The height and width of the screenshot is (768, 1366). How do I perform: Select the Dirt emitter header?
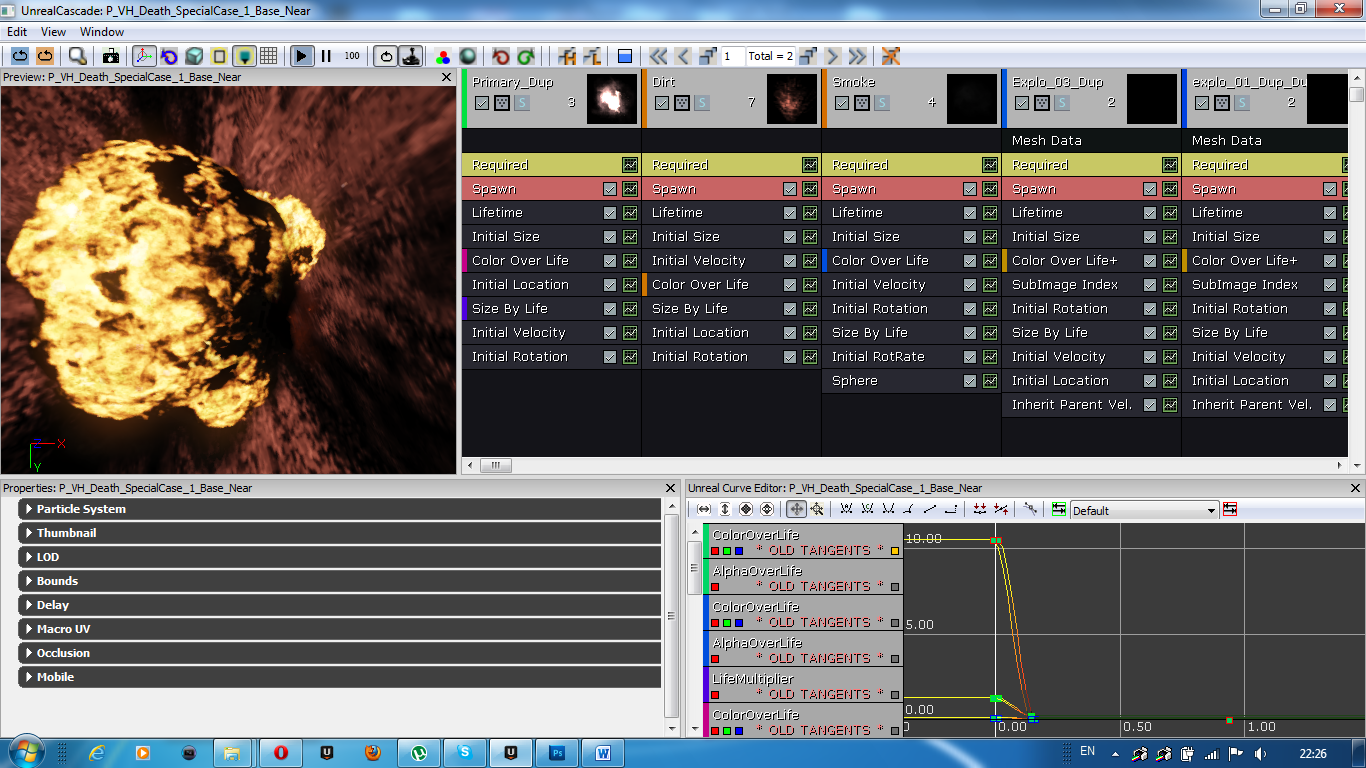coord(731,98)
